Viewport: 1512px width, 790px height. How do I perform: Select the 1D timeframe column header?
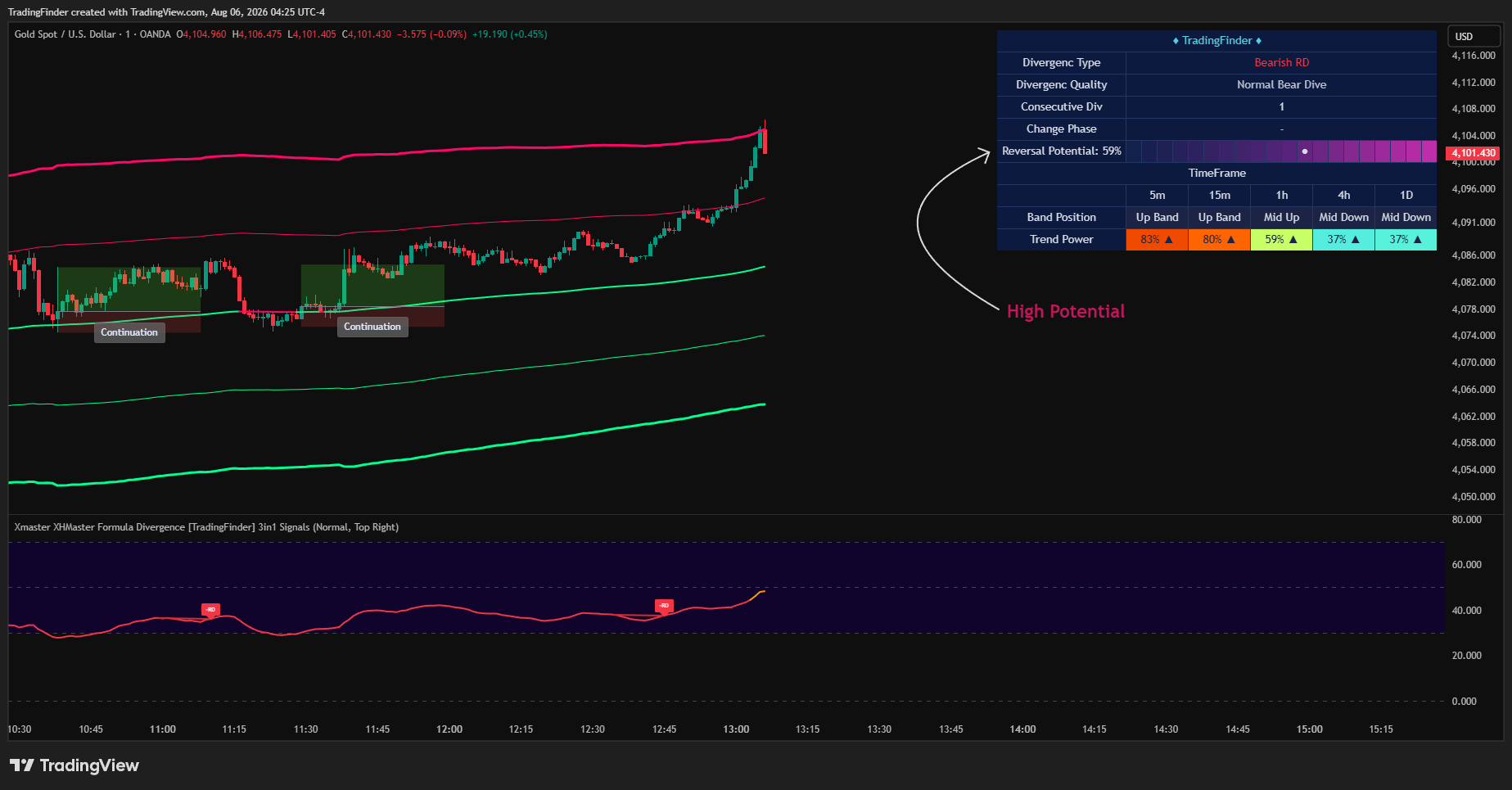tap(1406, 196)
